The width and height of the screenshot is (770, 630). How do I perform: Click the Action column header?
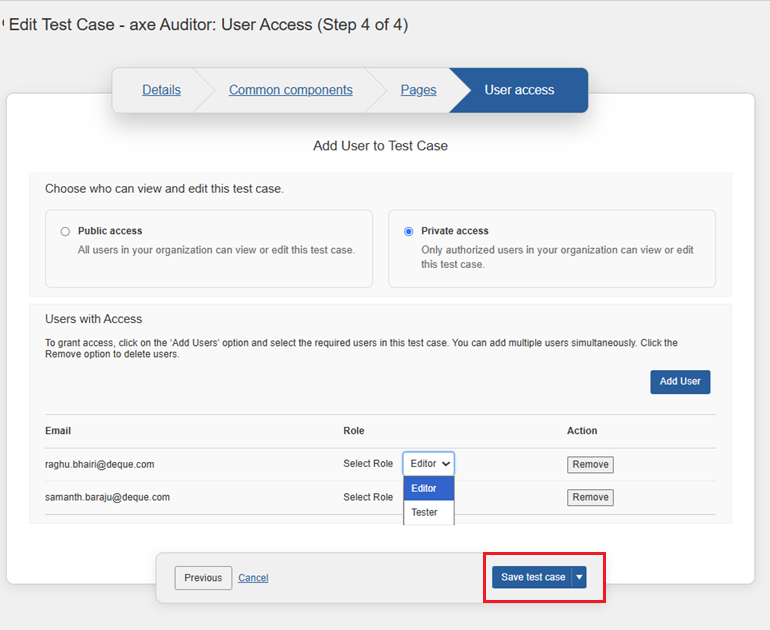pos(582,431)
